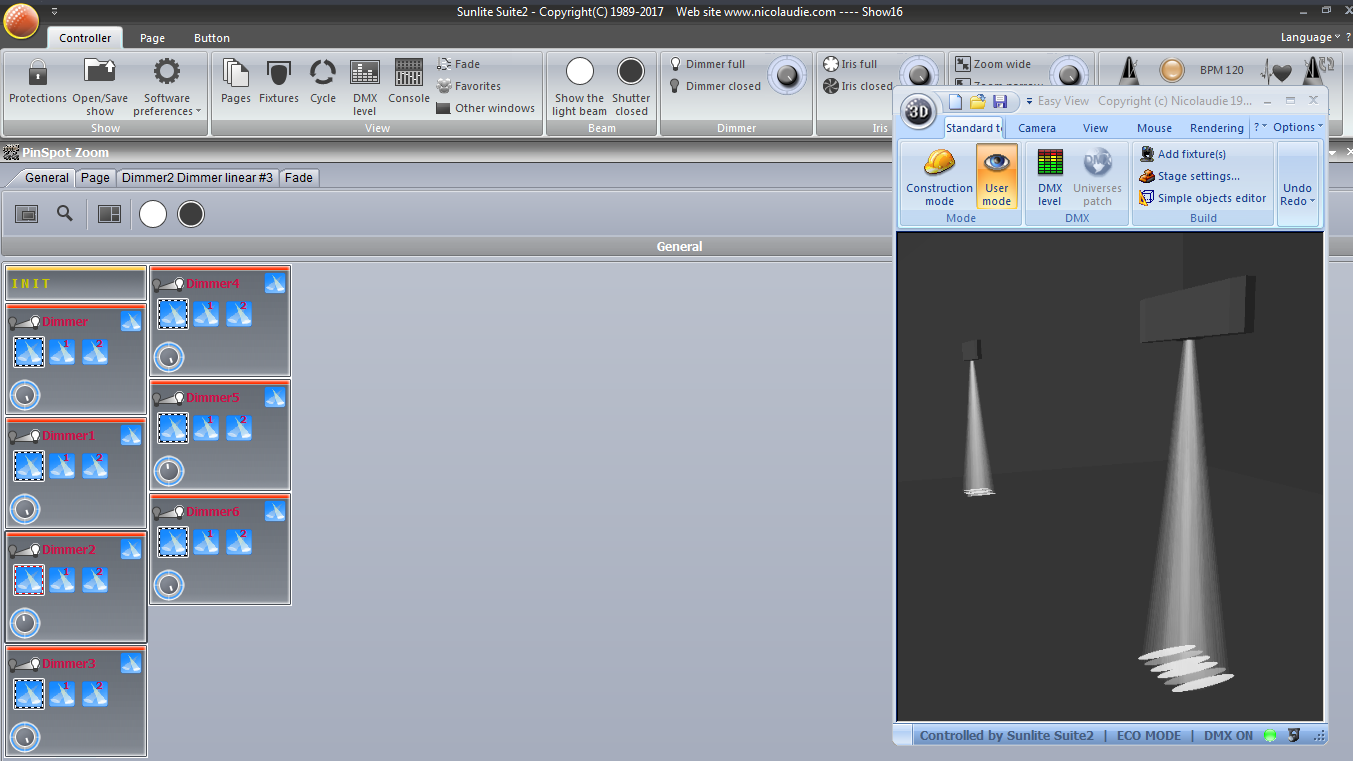Viewport: 1353px width, 761px height.
Task: Toggle the dashed default preset in Dimmer6 panel
Action: click(173, 542)
